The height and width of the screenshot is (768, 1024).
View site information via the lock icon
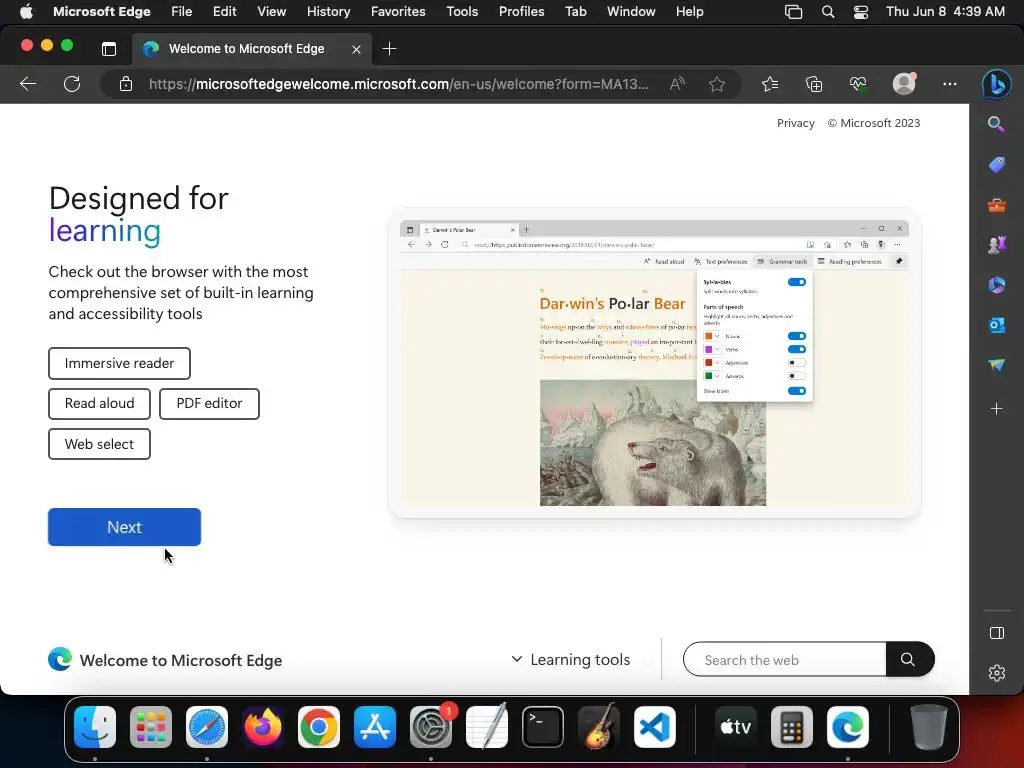click(126, 84)
